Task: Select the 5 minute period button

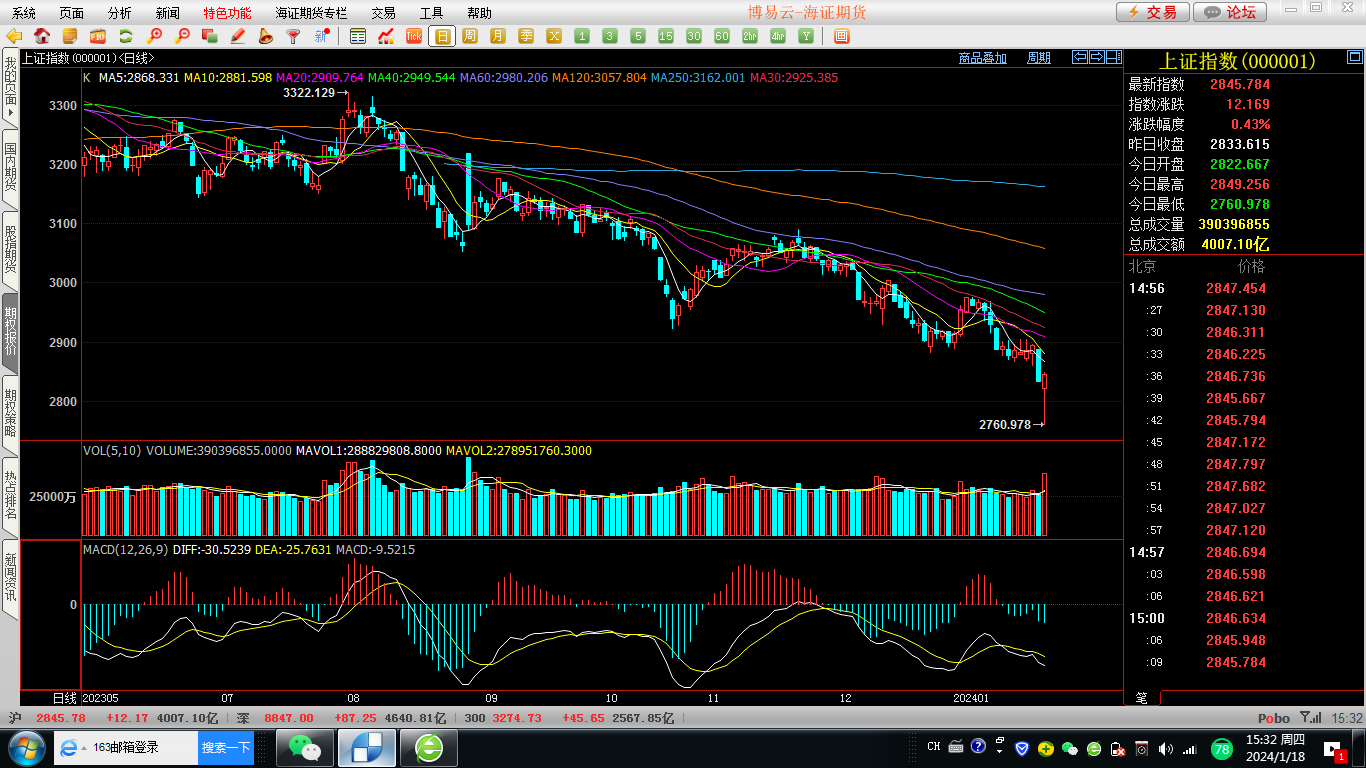Action: [638, 36]
